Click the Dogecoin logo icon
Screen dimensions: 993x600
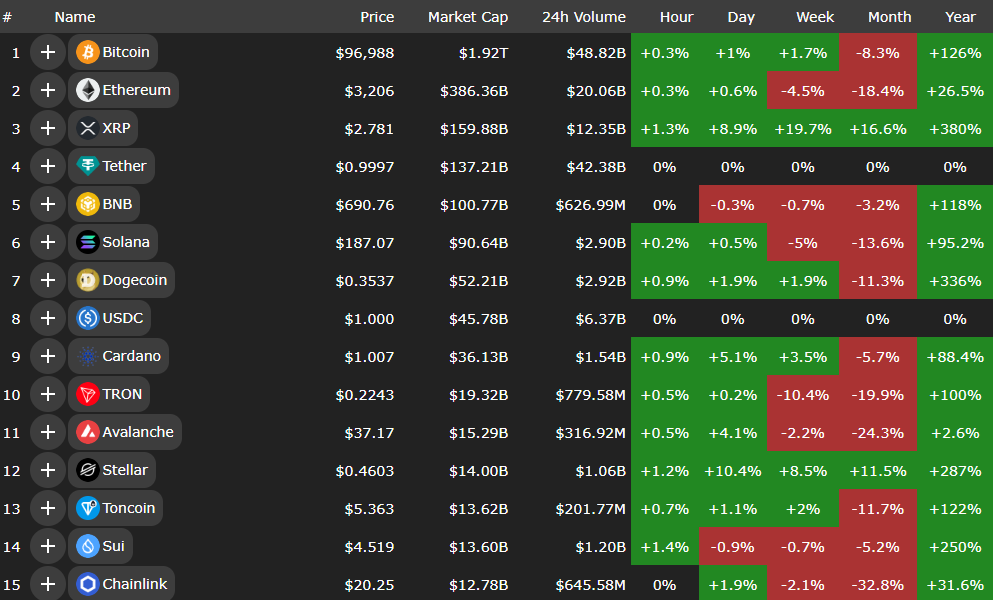tap(87, 280)
